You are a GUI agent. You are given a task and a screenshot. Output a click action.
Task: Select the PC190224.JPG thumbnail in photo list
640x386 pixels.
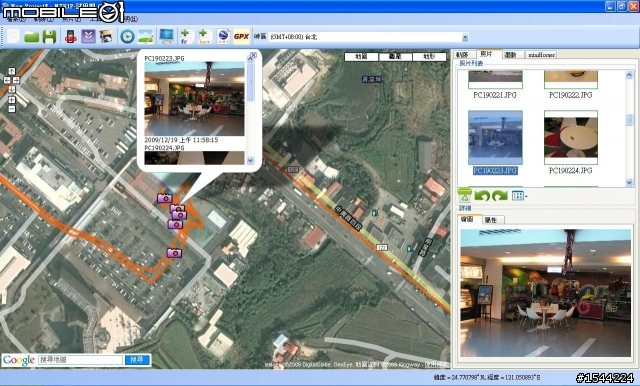[571, 138]
